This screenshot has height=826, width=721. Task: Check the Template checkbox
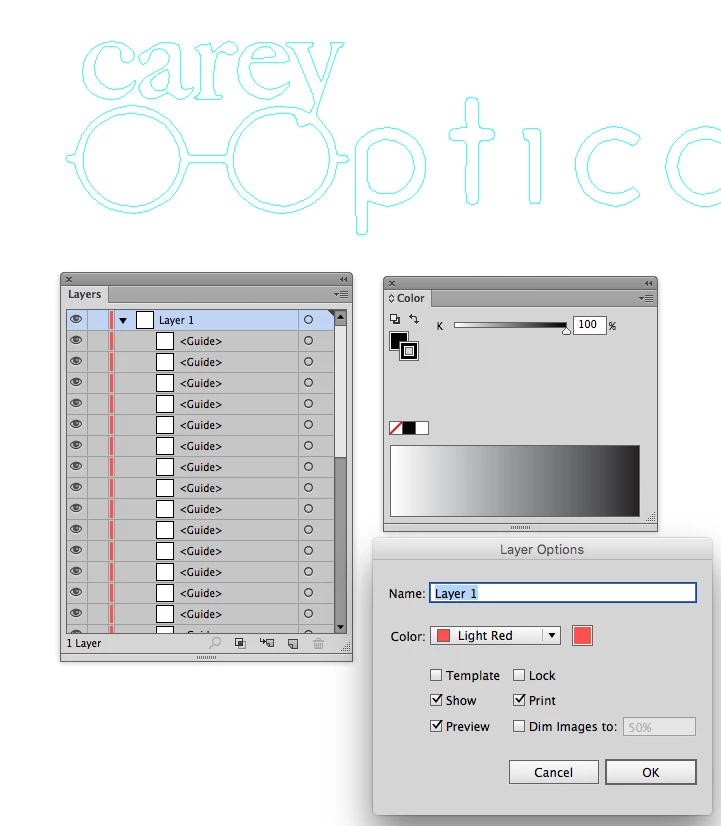click(x=436, y=675)
